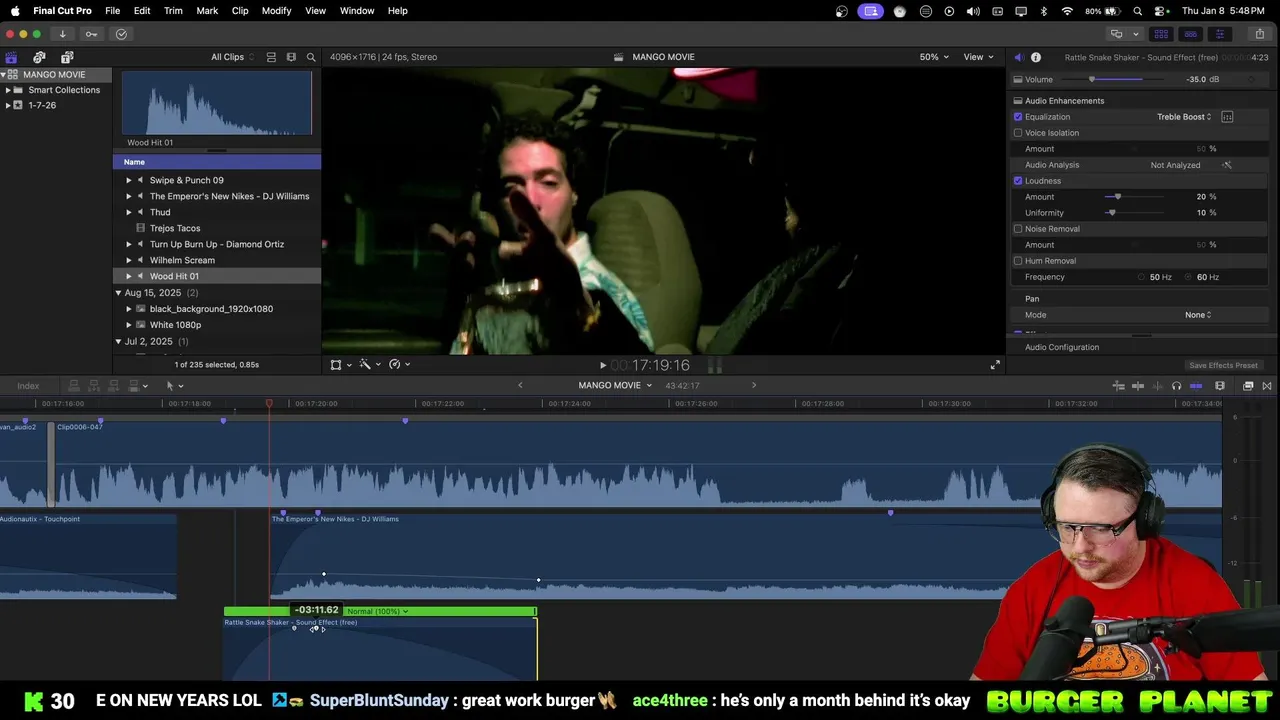This screenshot has width=1280, height=720.
Task: Show or hide the Inspector panel
Action: [1219, 34]
